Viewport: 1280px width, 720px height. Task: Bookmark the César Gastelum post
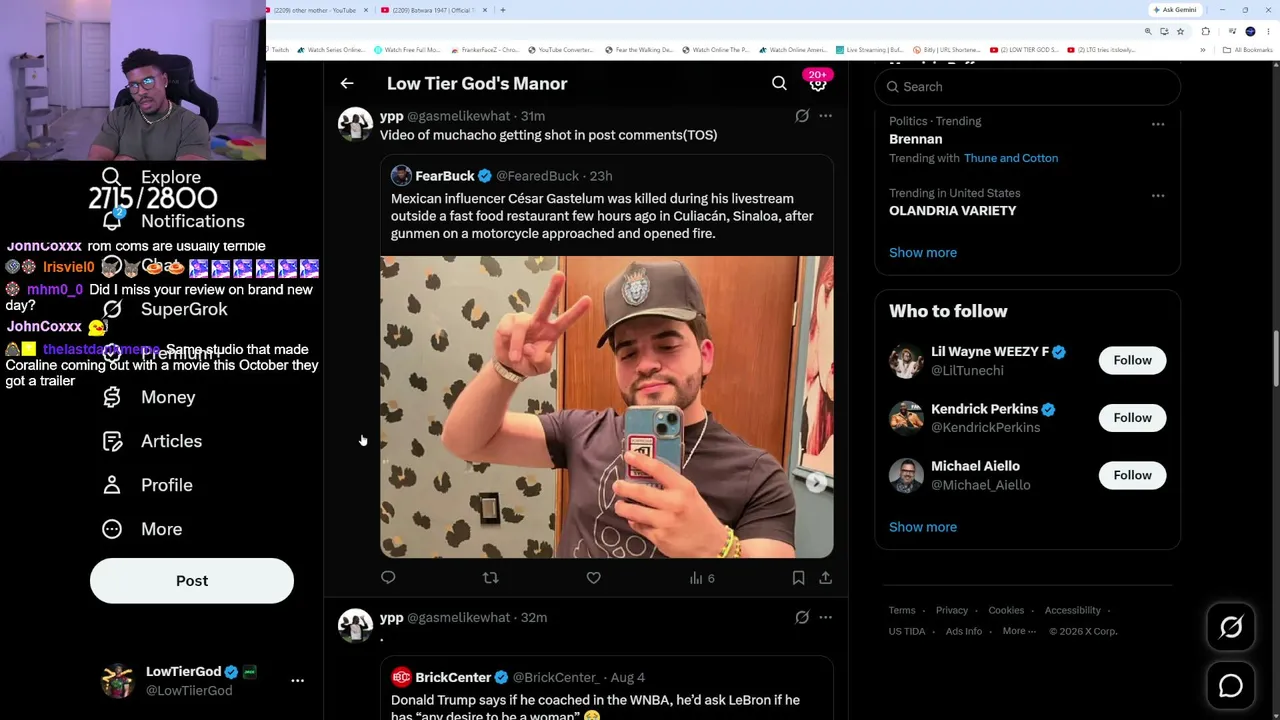(x=798, y=577)
